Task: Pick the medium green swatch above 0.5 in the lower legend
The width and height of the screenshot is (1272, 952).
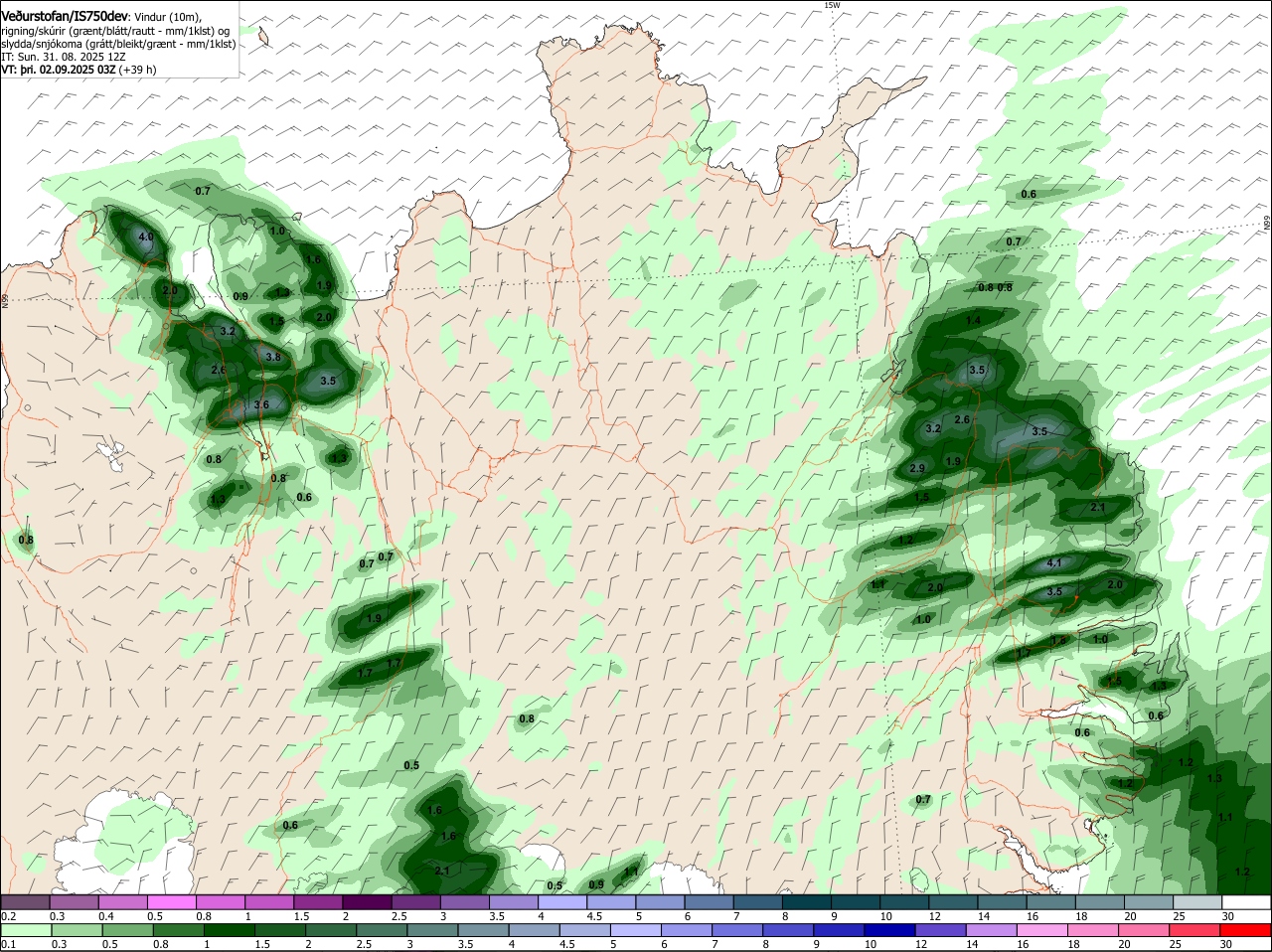Action: [x=127, y=930]
